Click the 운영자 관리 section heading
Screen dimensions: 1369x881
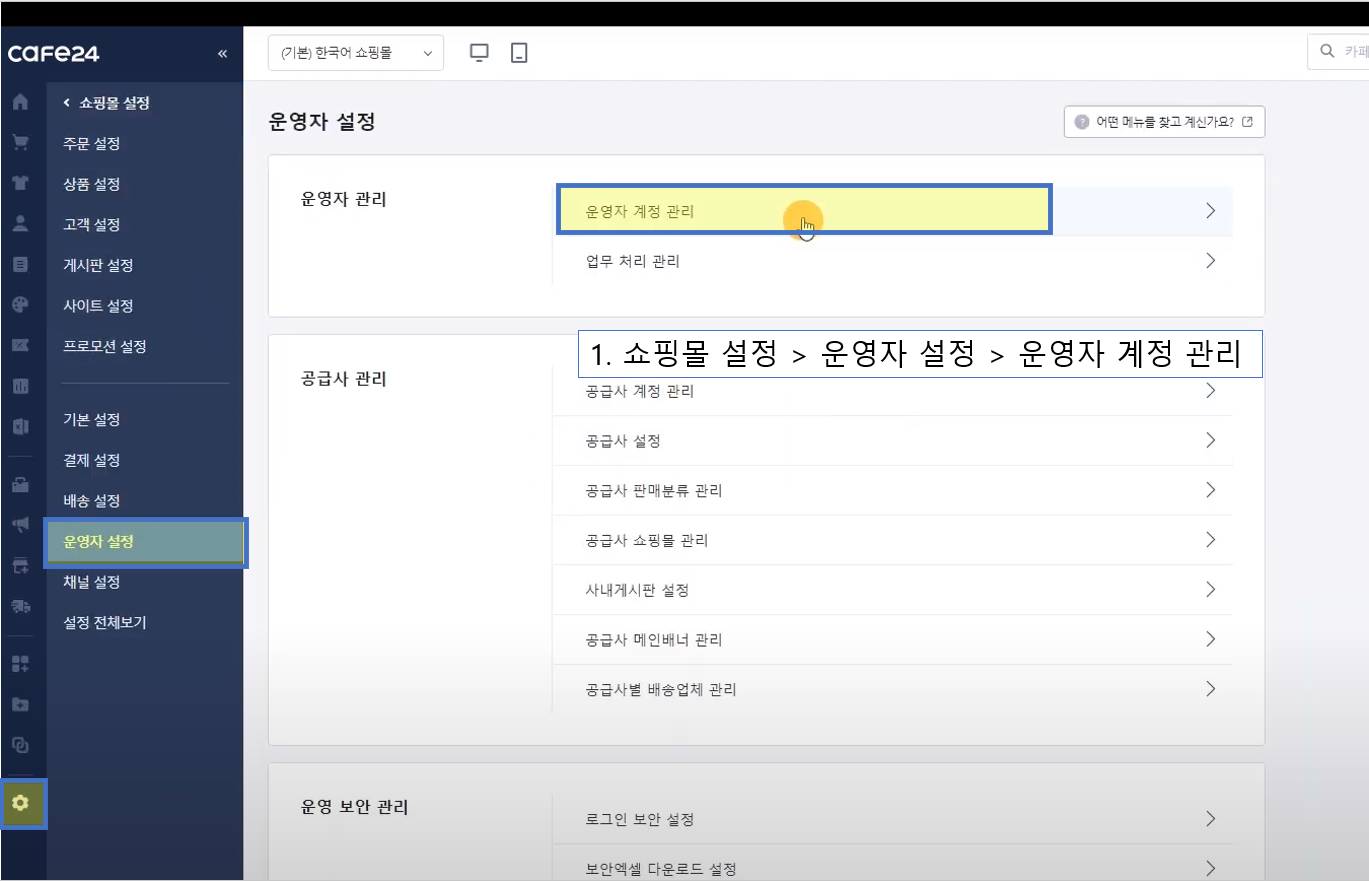coord(343,199)
